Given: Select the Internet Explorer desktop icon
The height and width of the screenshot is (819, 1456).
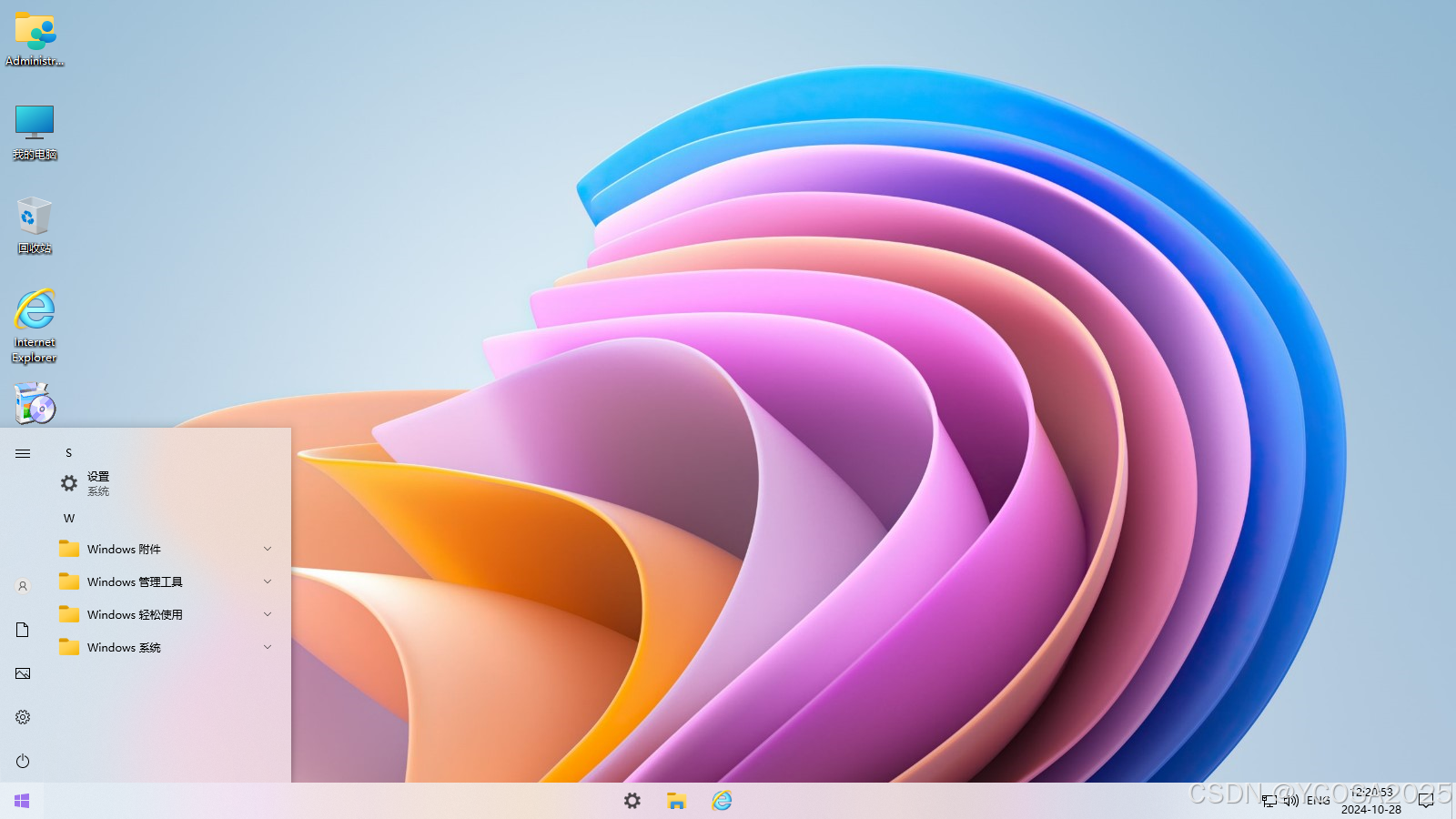Looking at the screenshot, I should 35,326.
